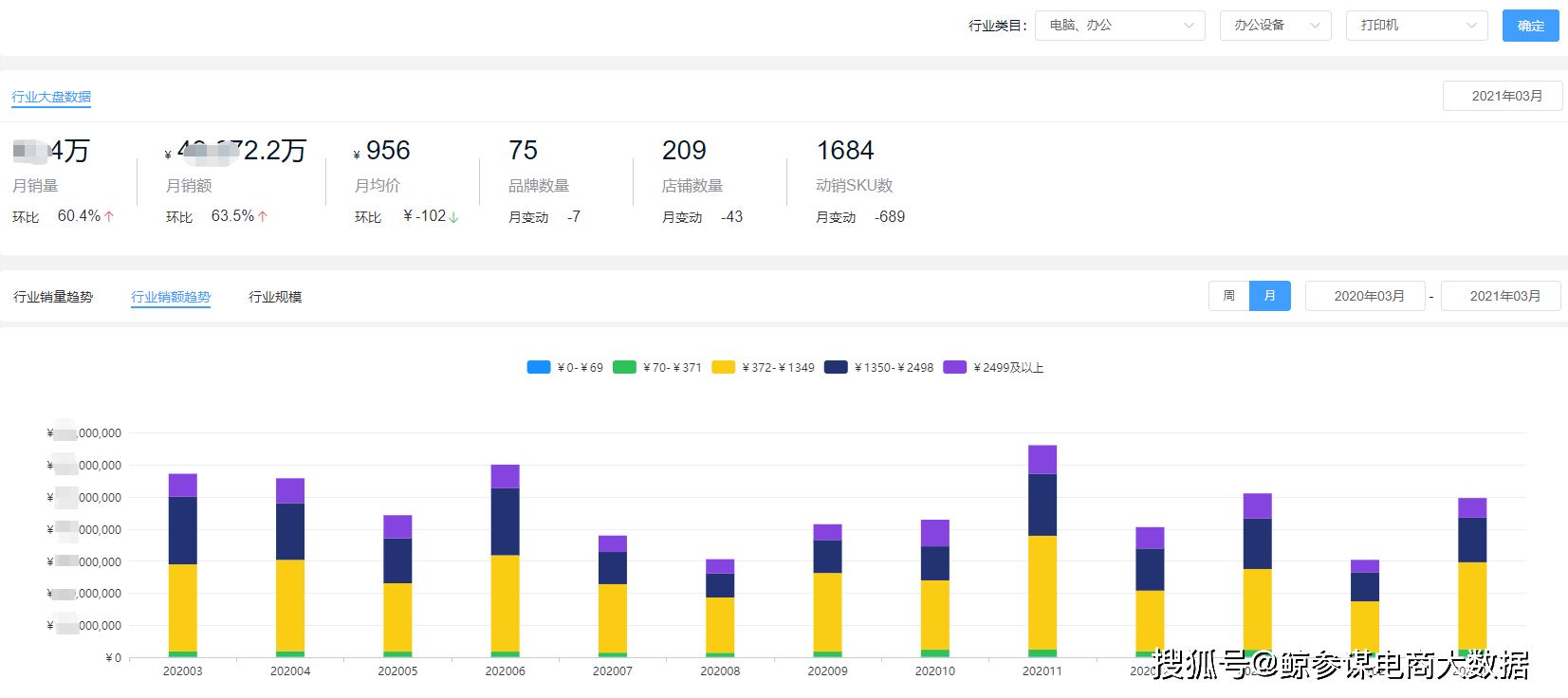Click the 202006 stacked bar in chart

pos(505,560)
